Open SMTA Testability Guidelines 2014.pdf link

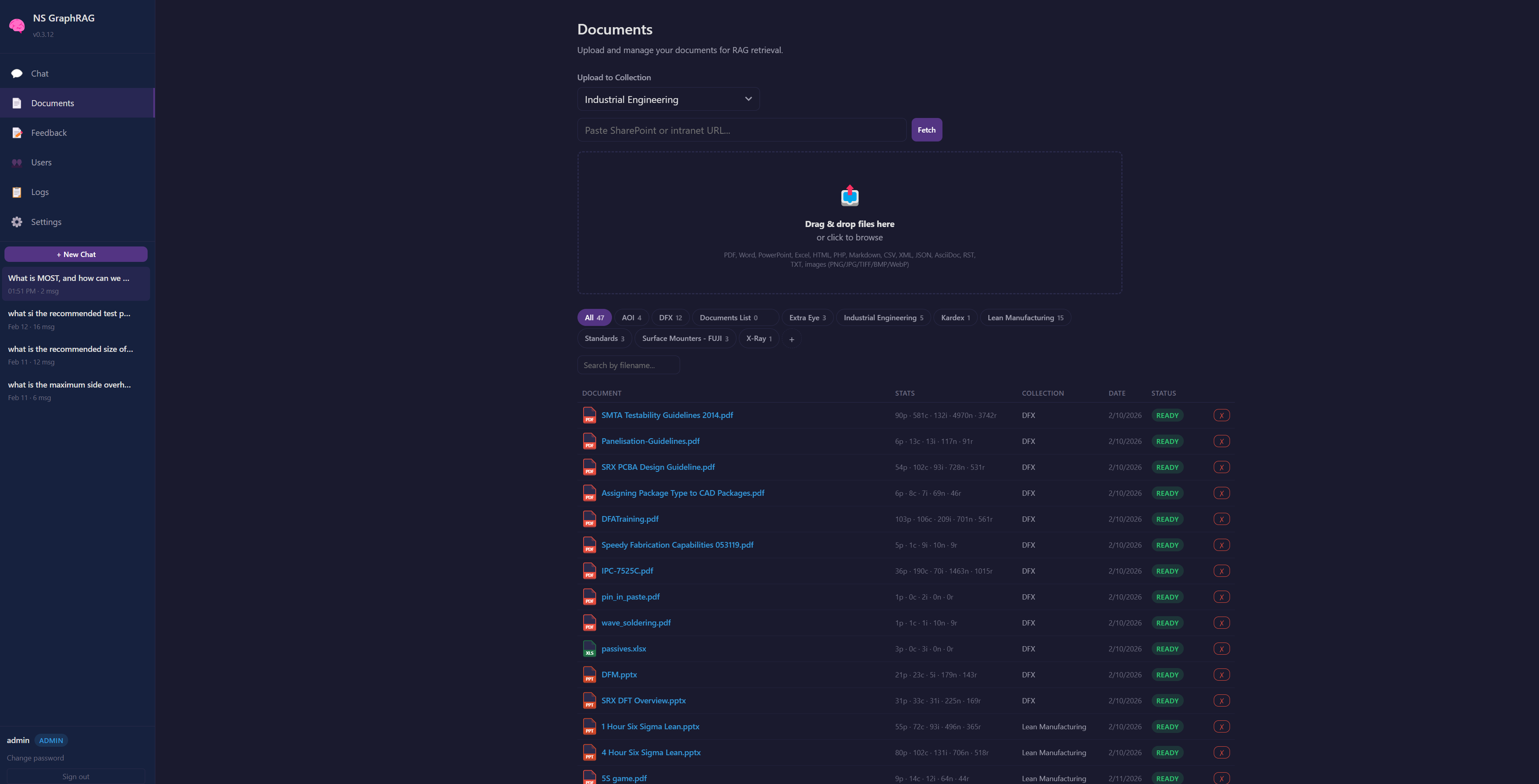pyautogui.click(x=668, y=414)
